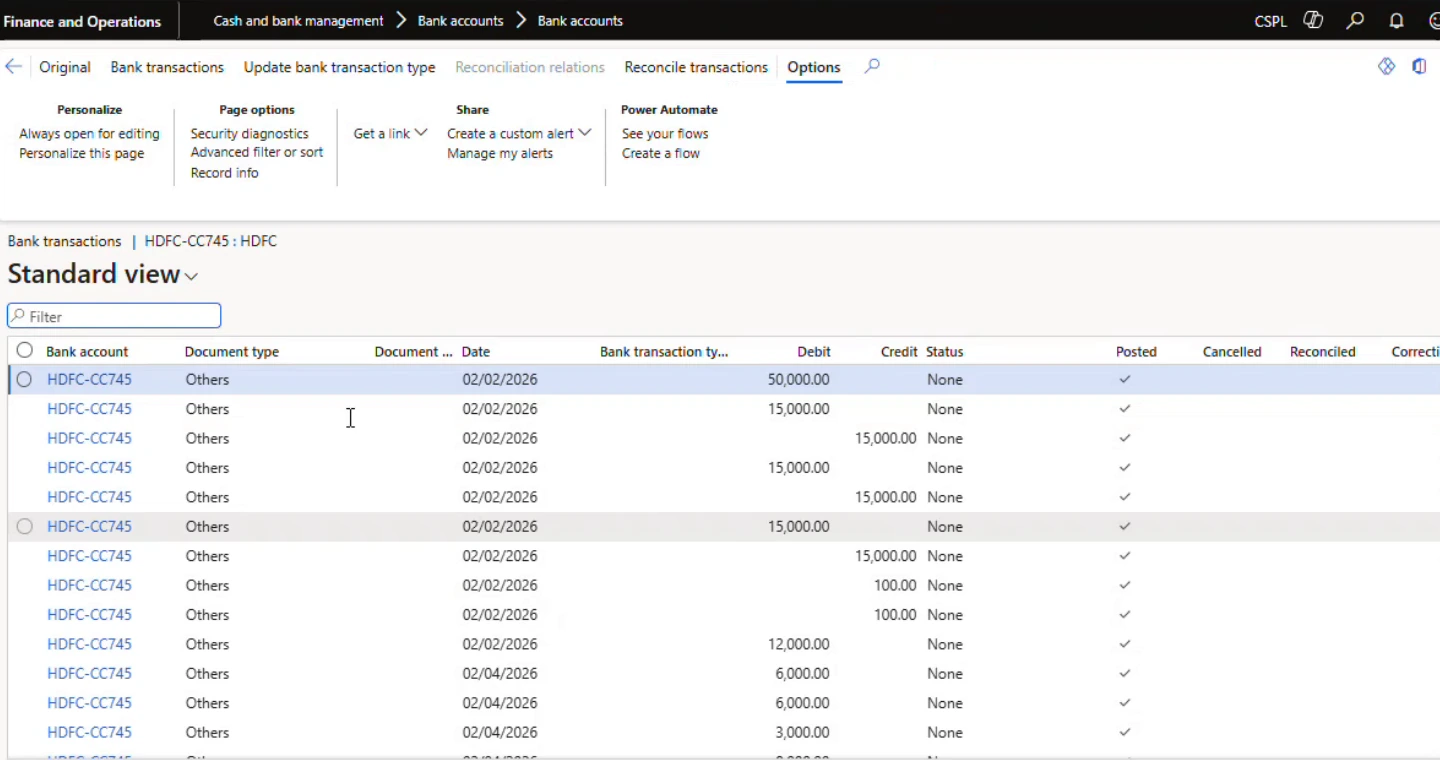
Task: Click inside the Filter input field
Action: [114, 316]
